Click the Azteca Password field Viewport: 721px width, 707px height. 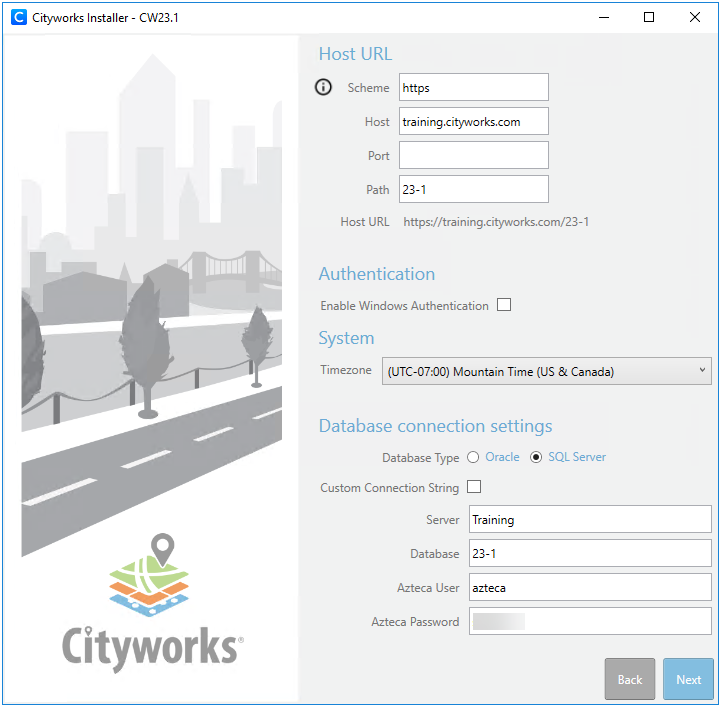[589, 622]
